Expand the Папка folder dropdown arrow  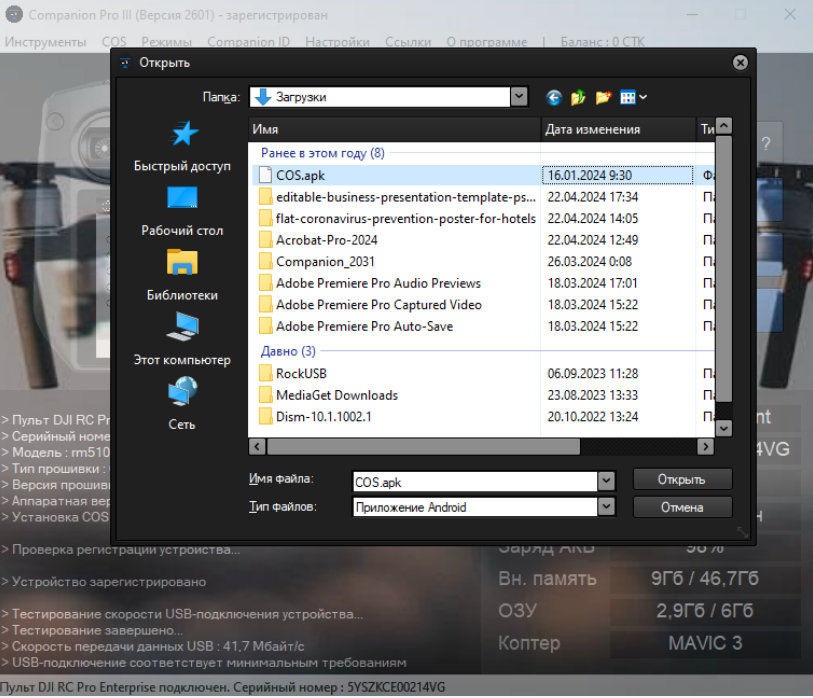[x=519, y=97]
